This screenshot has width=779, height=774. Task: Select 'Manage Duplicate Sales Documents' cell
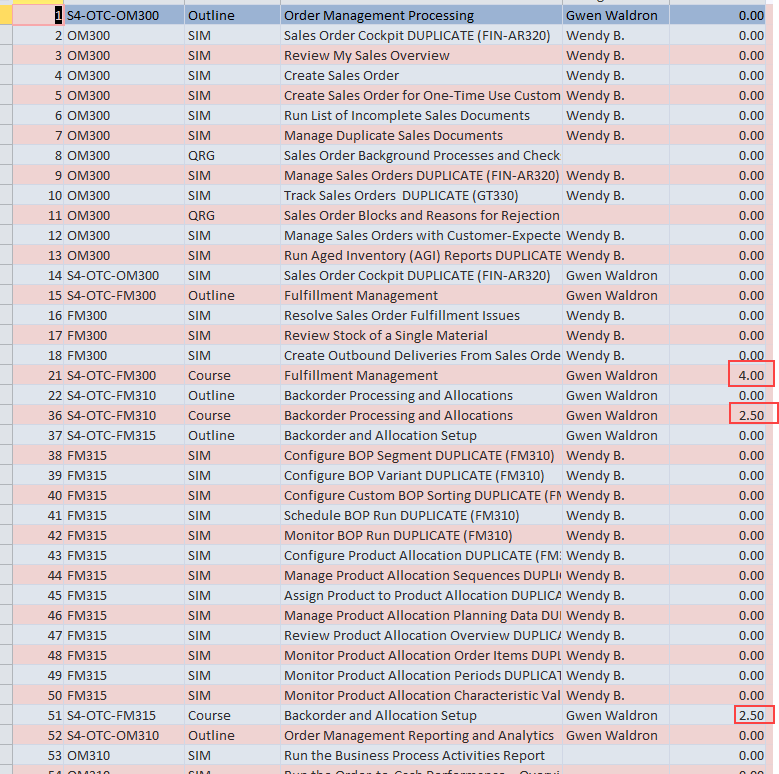[x=421, y=136]
